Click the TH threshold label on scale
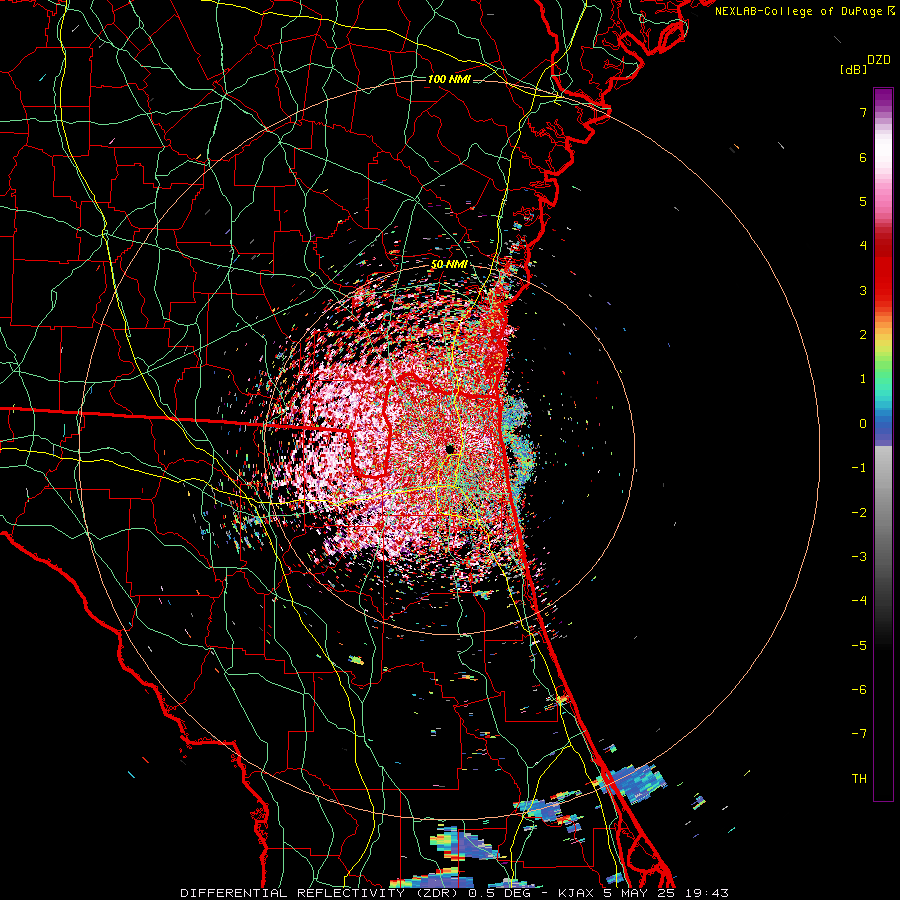This screenshot has height=900, width=900. coord(859,779)
